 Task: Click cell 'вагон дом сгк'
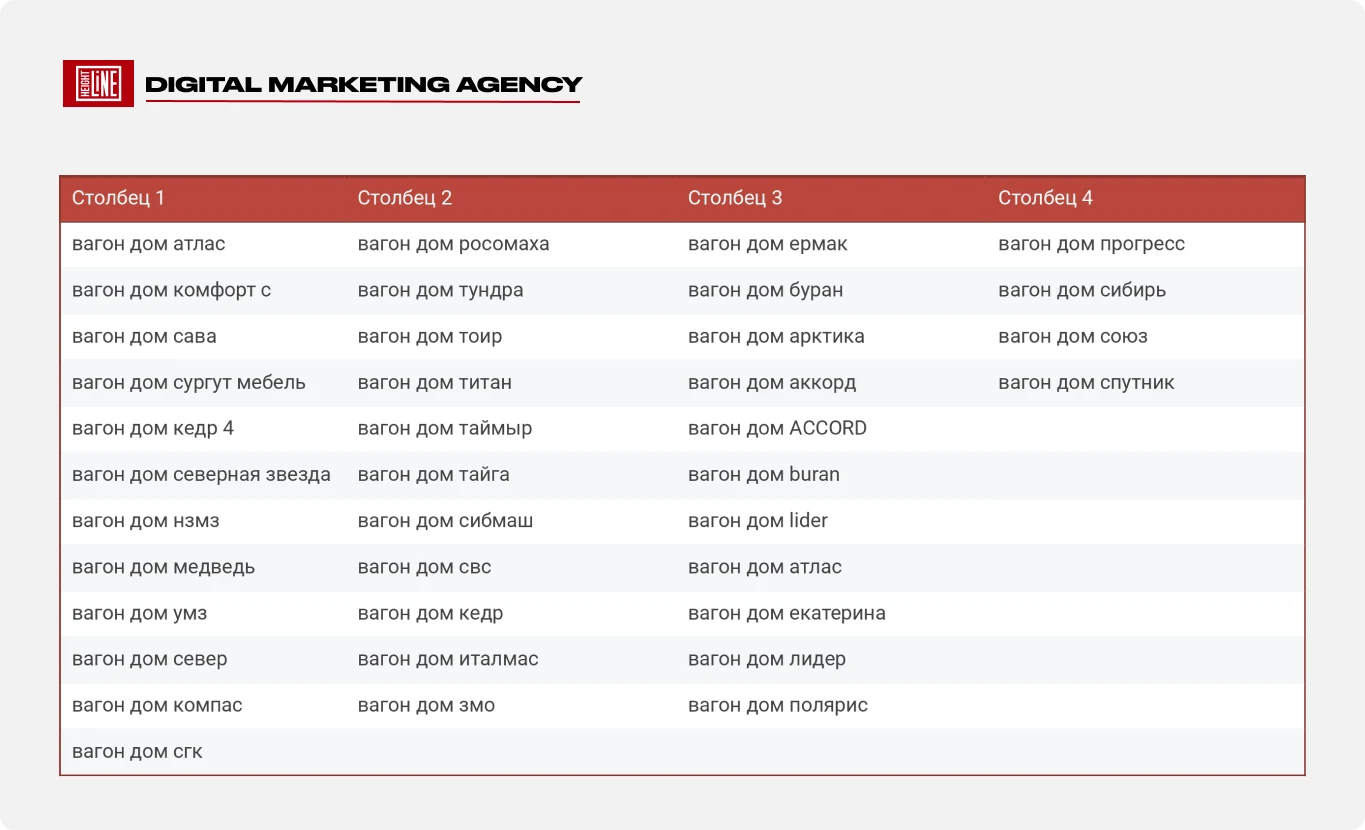click(137, 751)
